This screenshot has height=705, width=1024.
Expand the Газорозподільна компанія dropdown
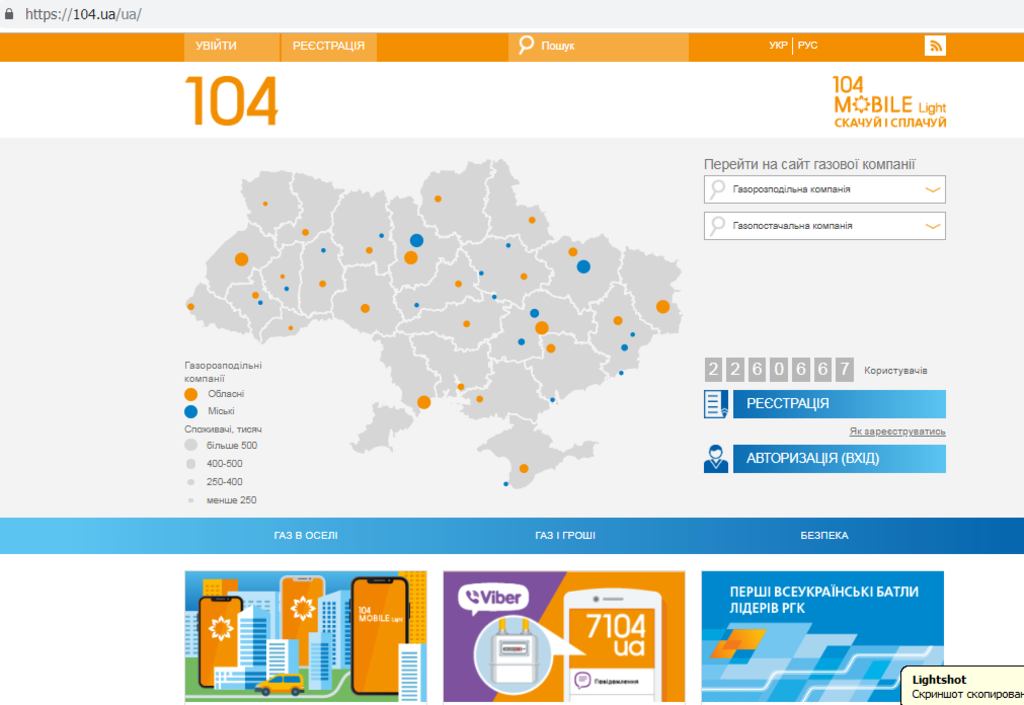[x=825, y=189]
